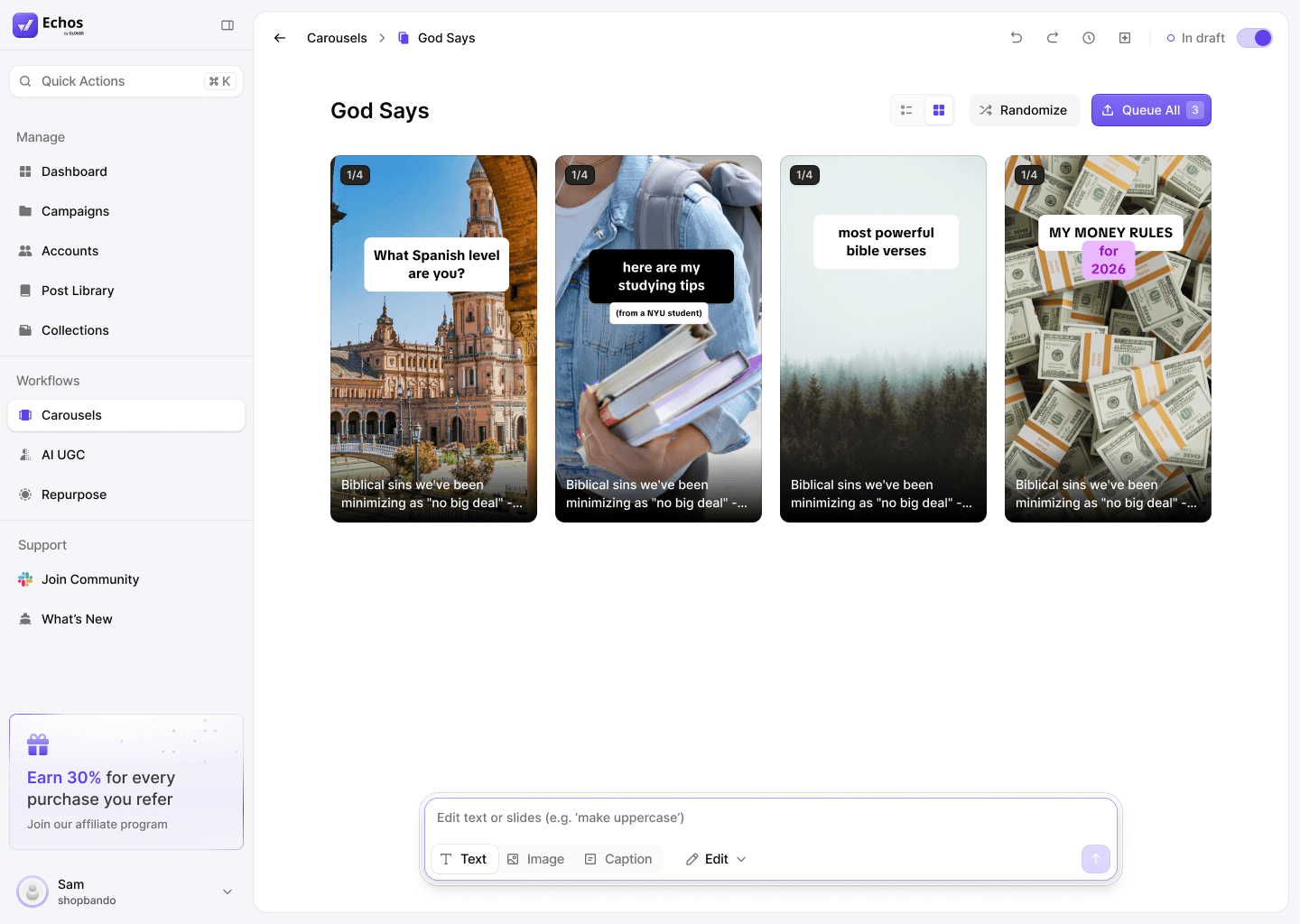Open the Money Rules carousel thumbnail

(1108, 338)
